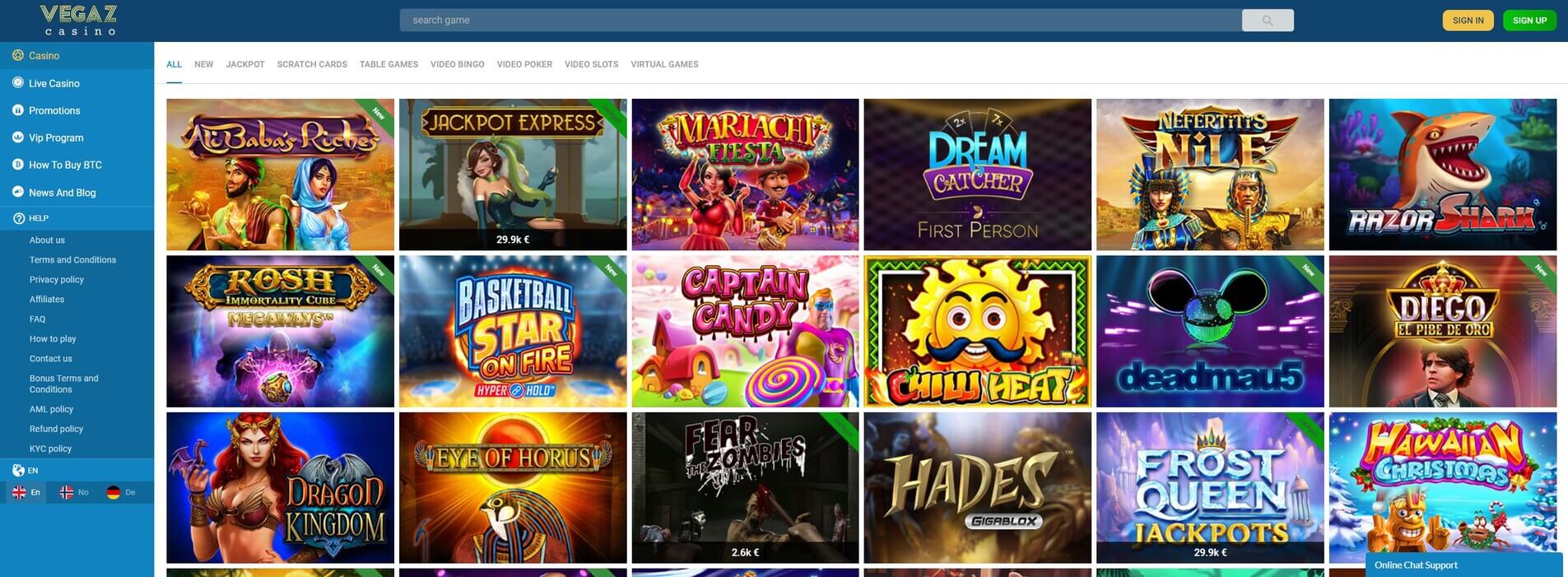
Task: Focus the search game input field
Action: 821,21
